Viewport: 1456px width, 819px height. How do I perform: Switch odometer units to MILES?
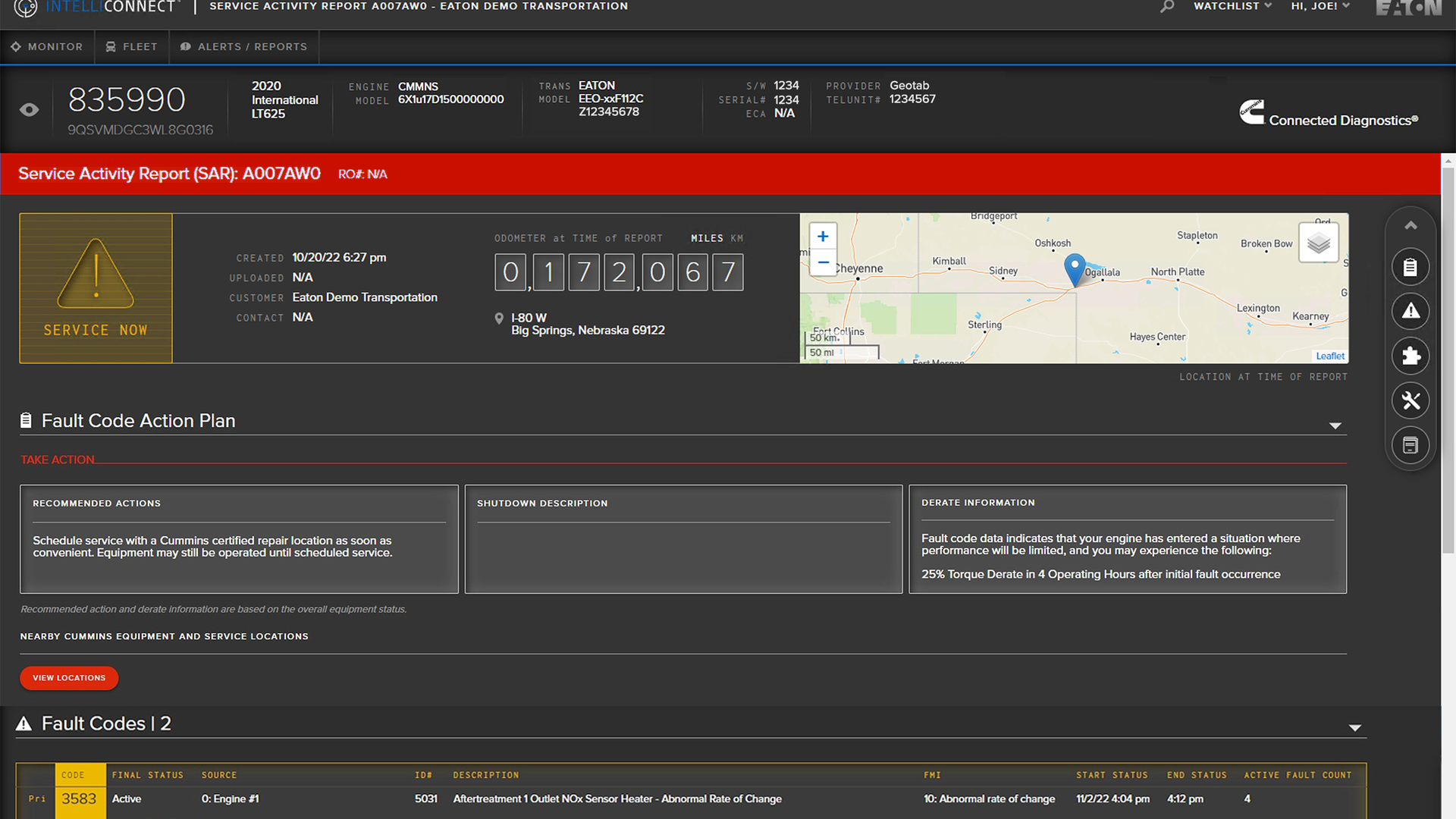(706, 238)
